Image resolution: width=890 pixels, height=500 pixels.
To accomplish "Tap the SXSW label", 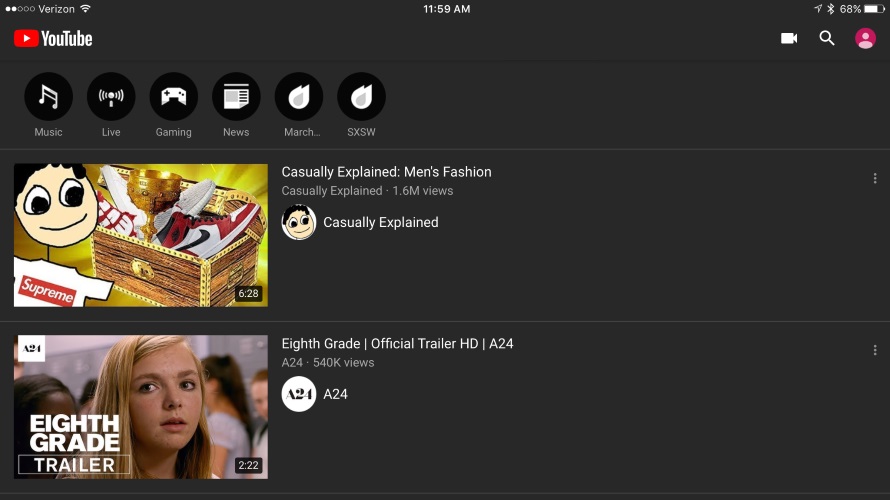I will coord(362,132).
